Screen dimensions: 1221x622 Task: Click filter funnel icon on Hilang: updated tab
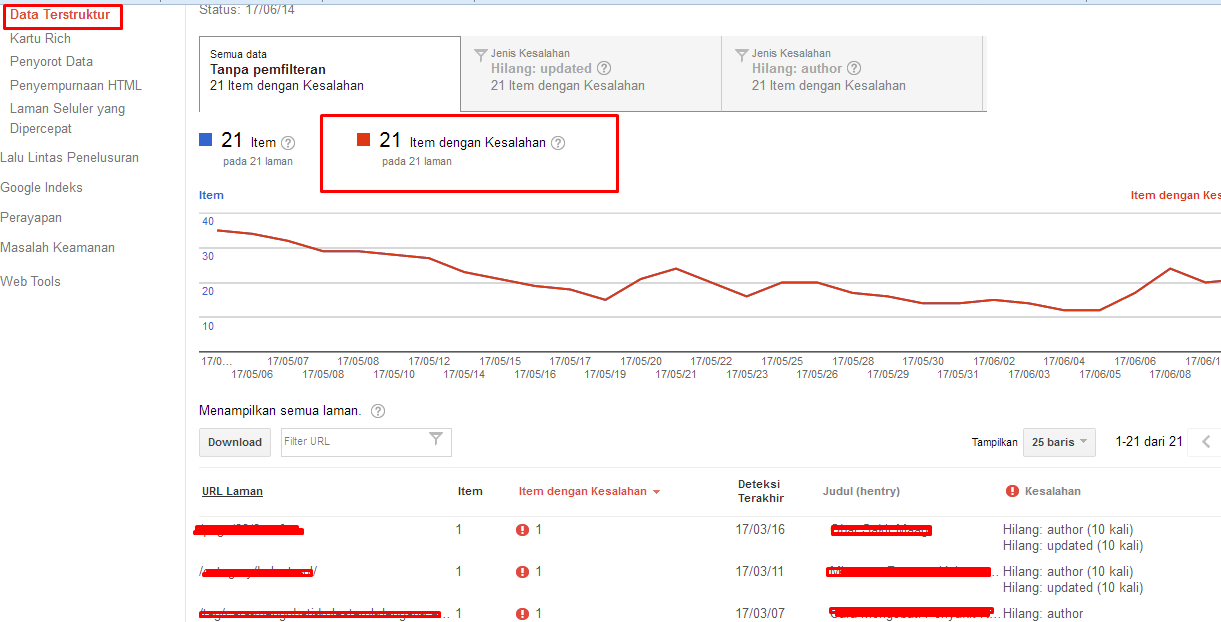(x=480, y=54)
